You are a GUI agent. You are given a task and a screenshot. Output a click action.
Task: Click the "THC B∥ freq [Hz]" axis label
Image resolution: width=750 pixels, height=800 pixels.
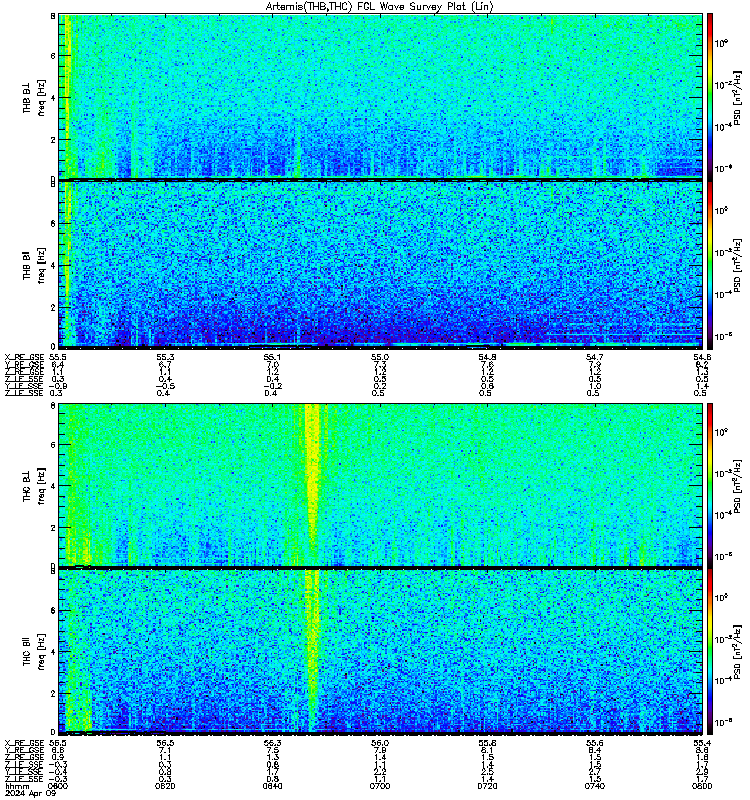pos(34,652)
